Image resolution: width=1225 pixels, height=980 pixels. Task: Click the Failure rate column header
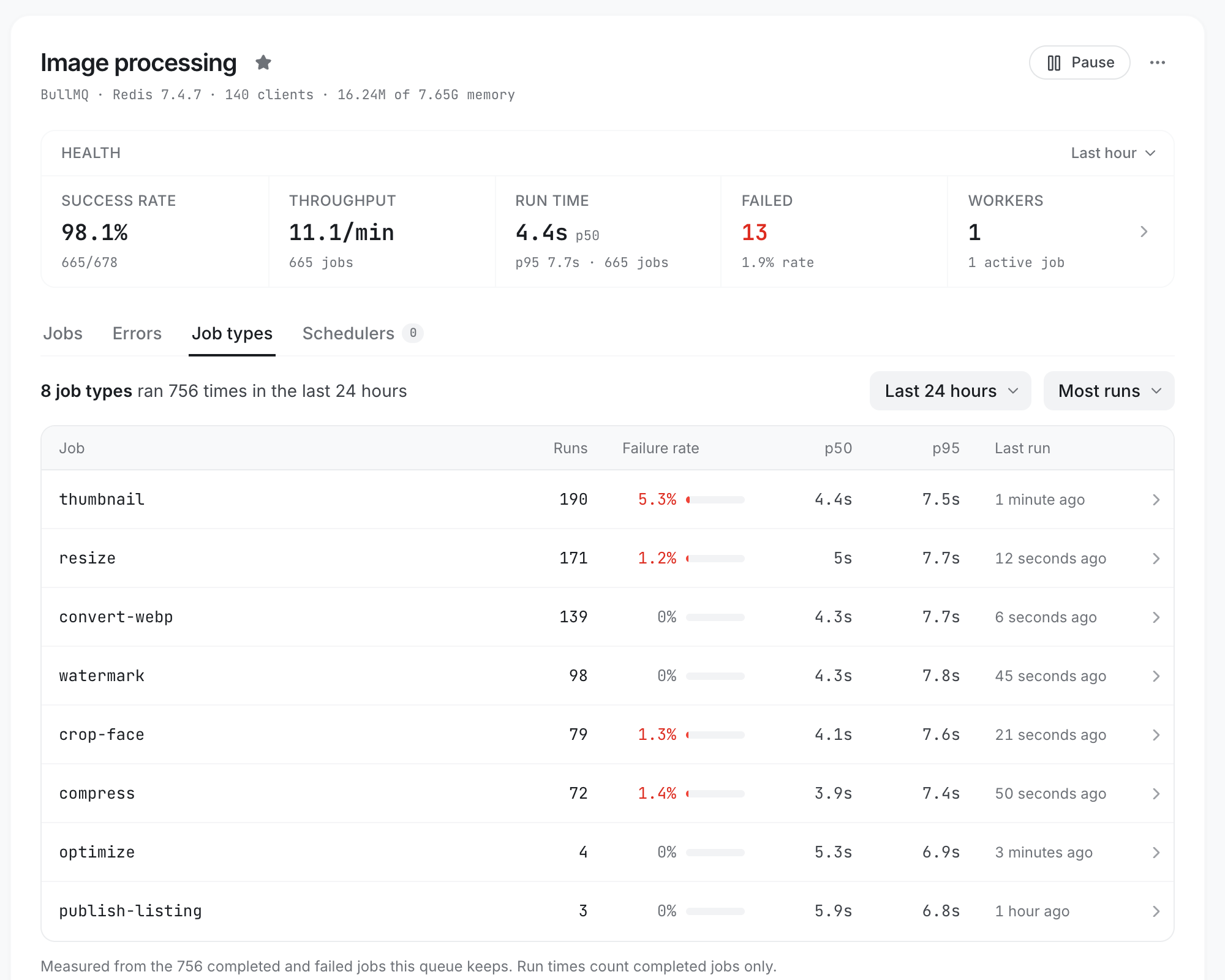(660, 448)
